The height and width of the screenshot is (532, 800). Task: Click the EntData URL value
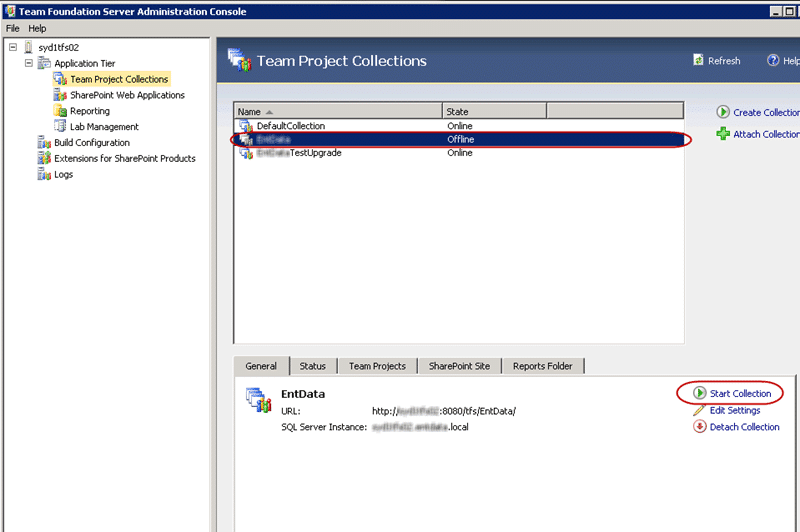[x=444, y=411]
